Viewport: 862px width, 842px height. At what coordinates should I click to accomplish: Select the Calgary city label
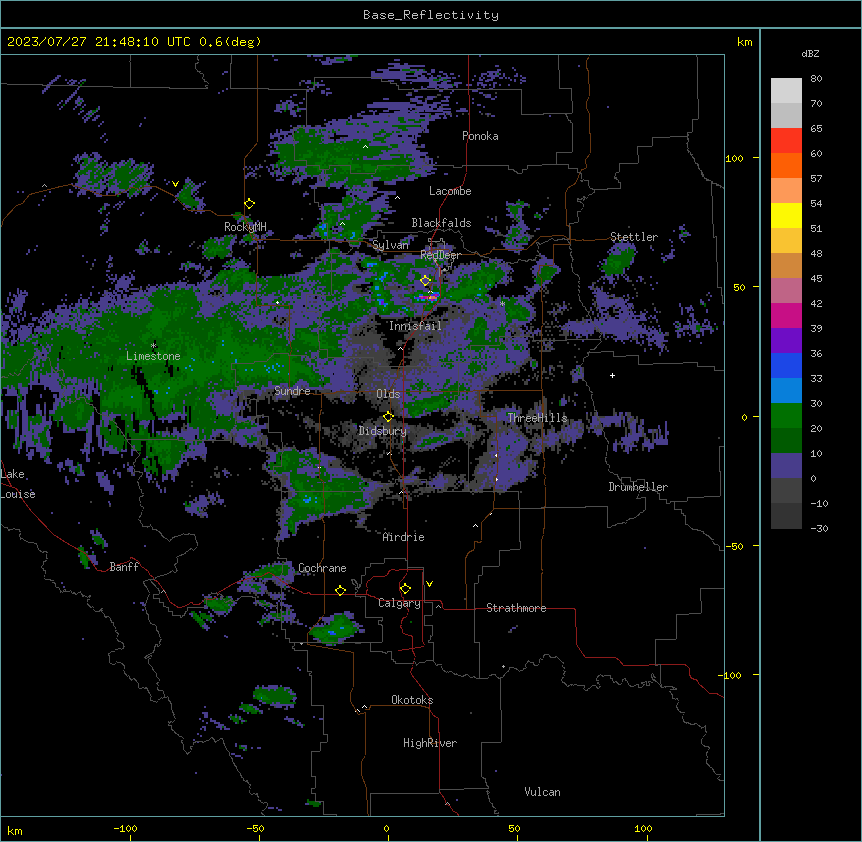point(399,603)
